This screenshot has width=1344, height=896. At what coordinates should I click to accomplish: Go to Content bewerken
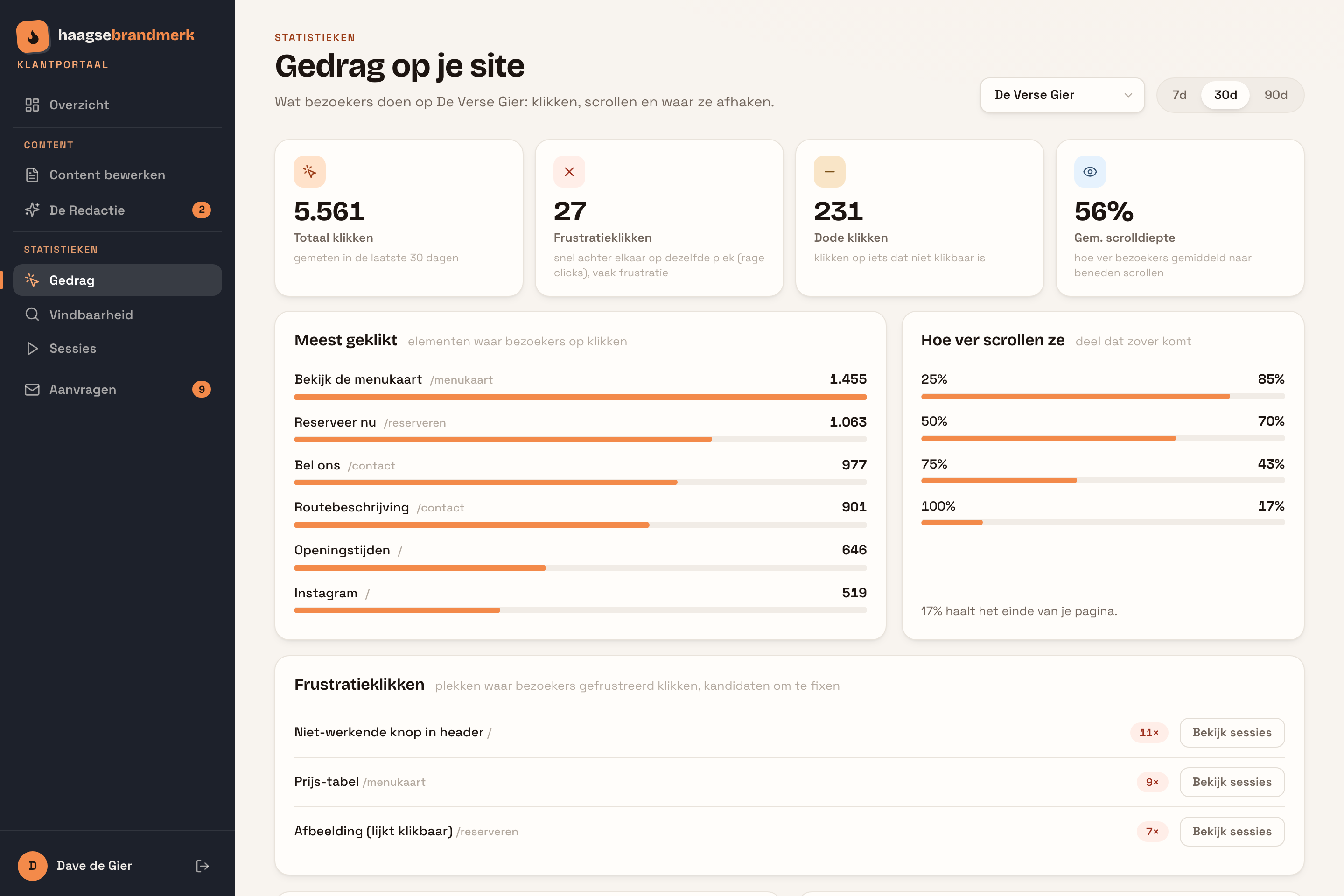click(x=117, y=175)
